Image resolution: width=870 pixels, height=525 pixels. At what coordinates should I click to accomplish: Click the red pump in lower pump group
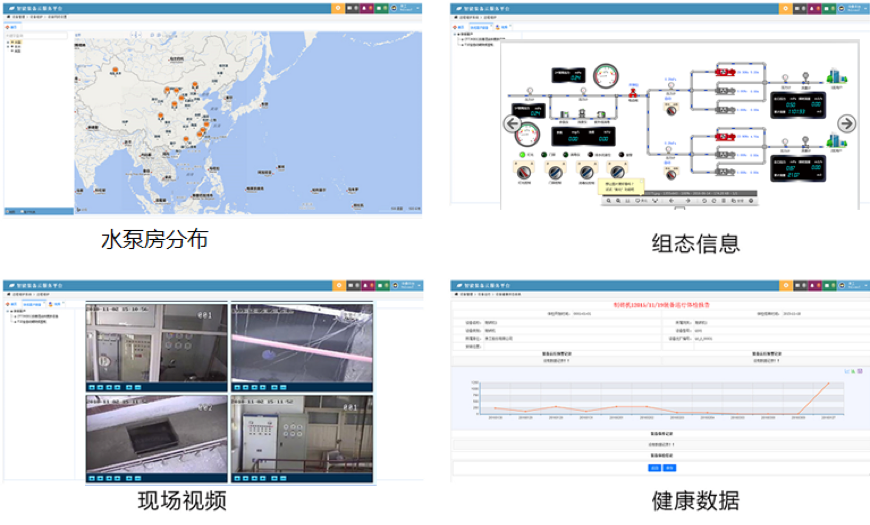(725, 136)
